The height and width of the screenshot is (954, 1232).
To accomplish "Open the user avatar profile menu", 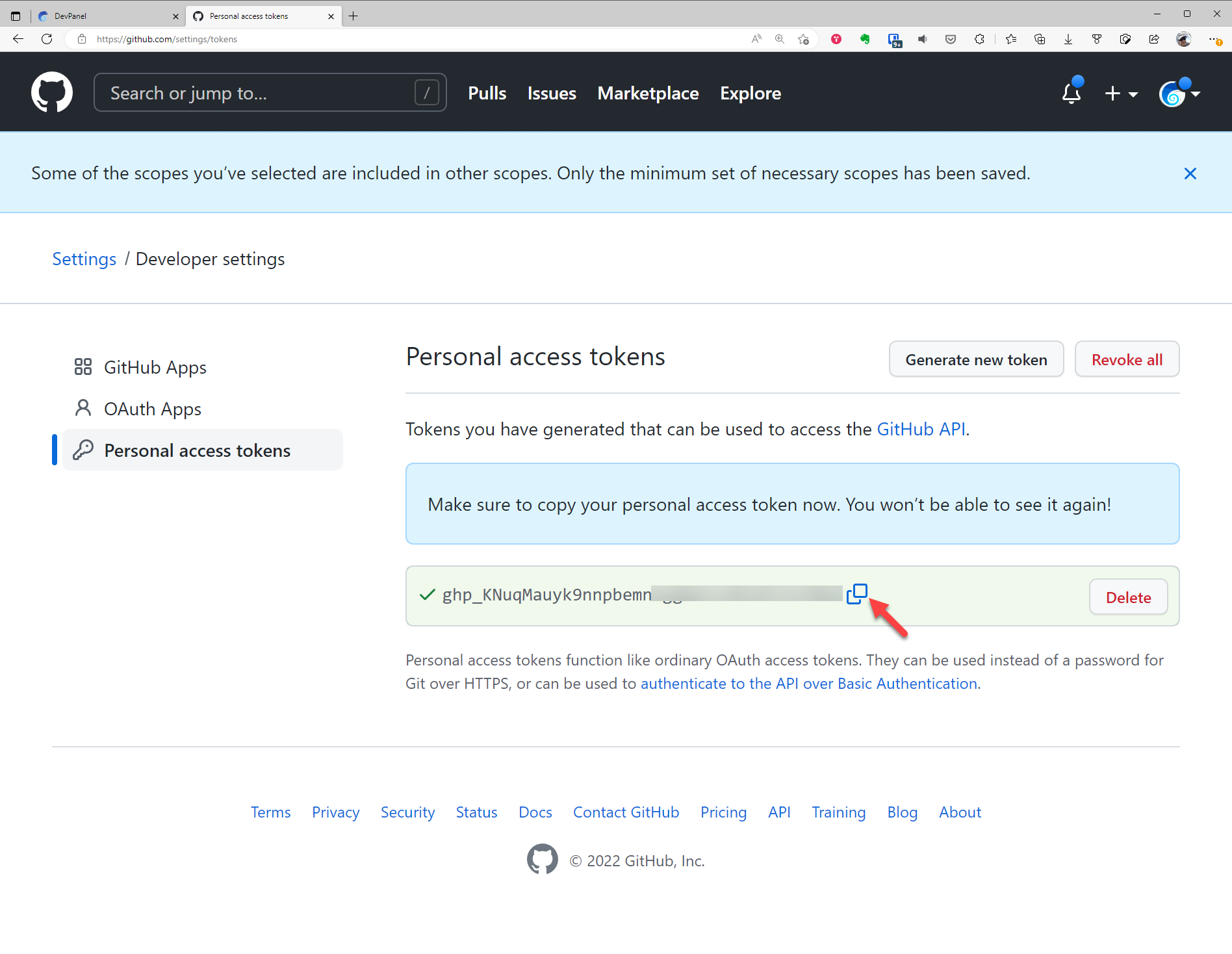I will [1179, 94].
